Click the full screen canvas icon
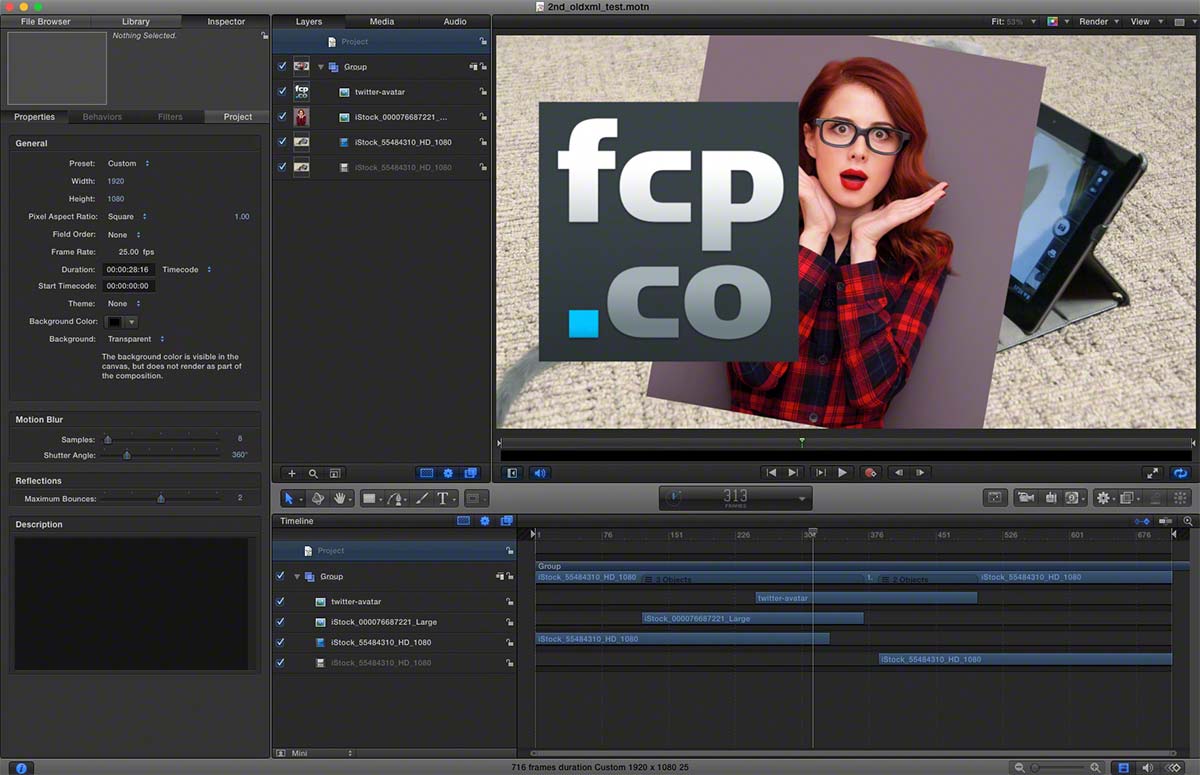Image resolution: width=1200 pixels, height=775 pixels. tap(1152, 473)
